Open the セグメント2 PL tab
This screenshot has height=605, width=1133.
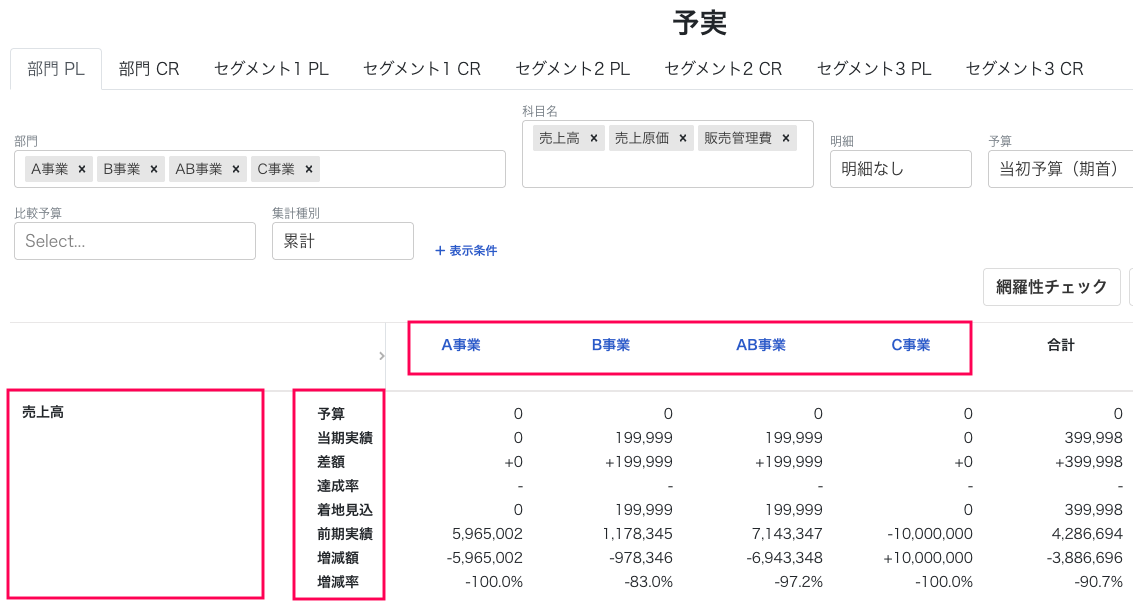pos(573,69)
